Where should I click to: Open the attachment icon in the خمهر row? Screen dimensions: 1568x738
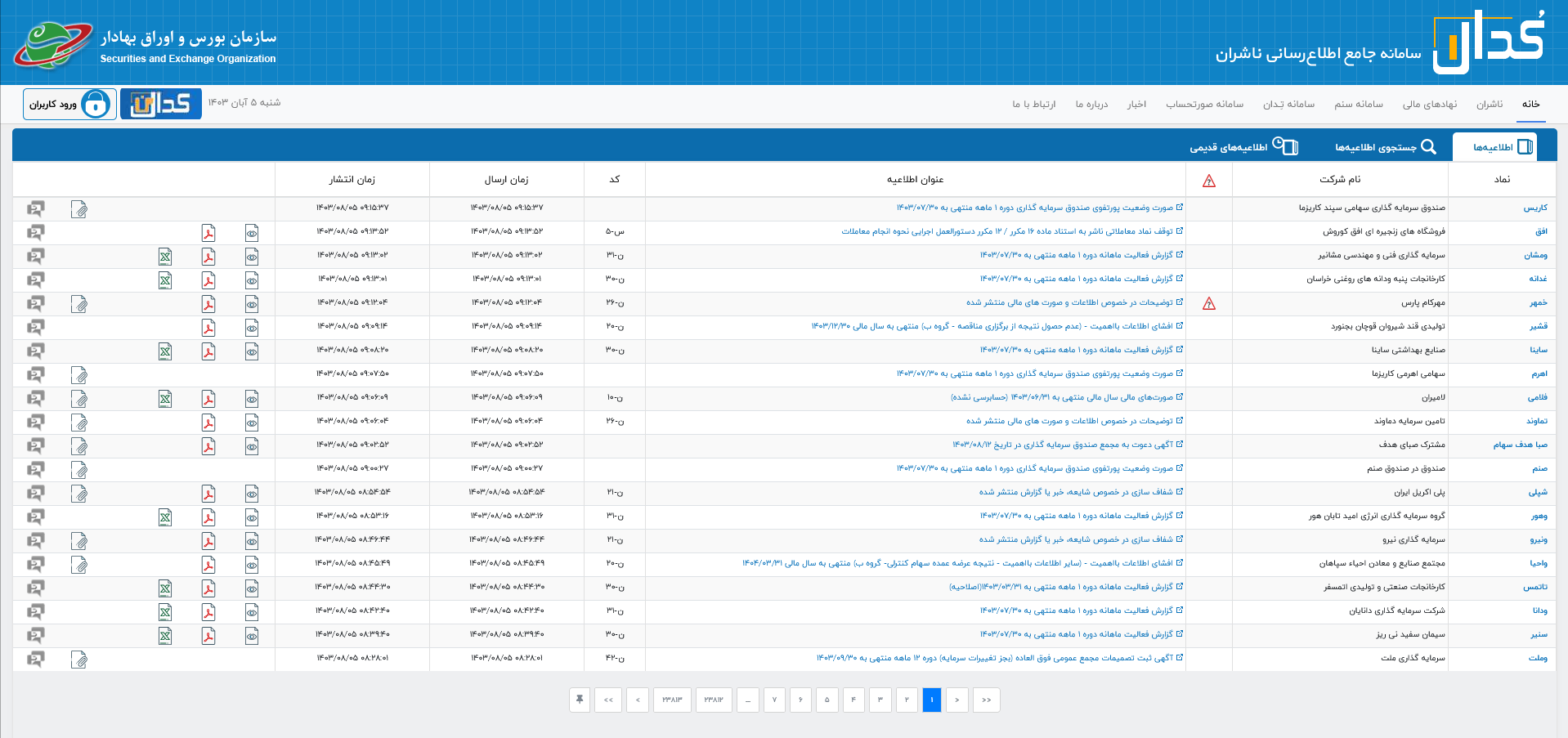[78, 304]
